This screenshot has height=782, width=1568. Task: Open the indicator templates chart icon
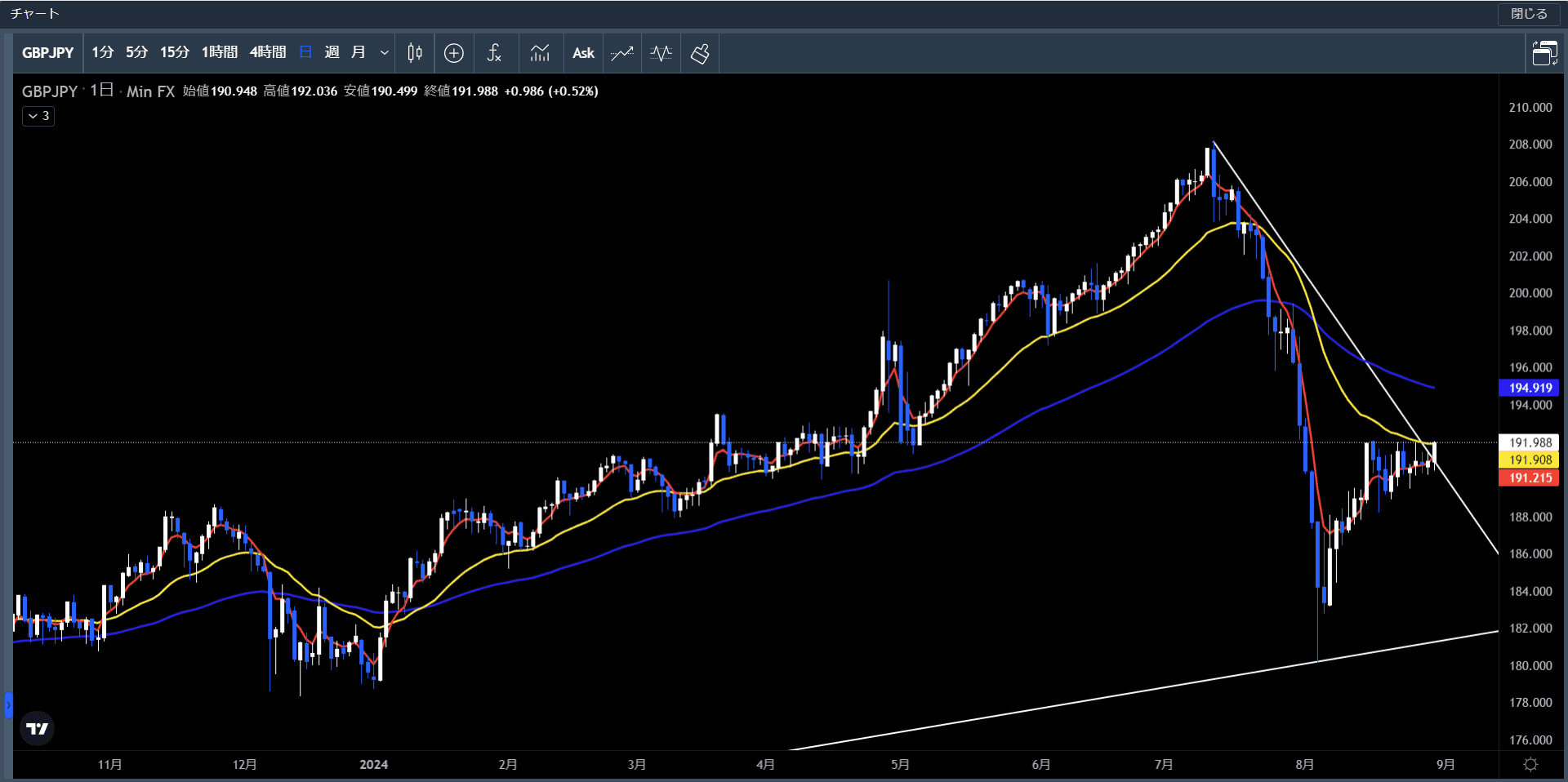tap(540, 53)
